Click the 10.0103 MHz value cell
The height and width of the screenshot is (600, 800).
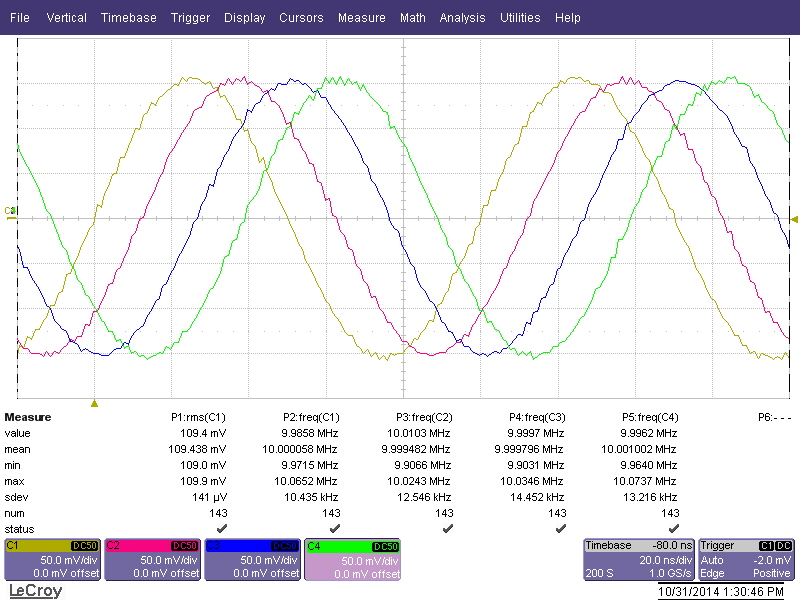(419, 433)
